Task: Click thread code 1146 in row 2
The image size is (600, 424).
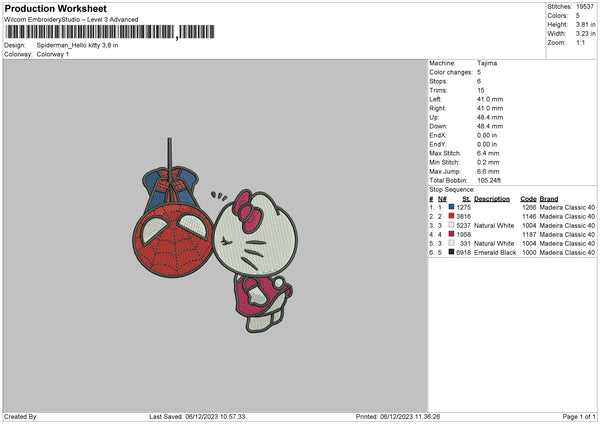Action: pyautogui.click(x=529, y=216)
